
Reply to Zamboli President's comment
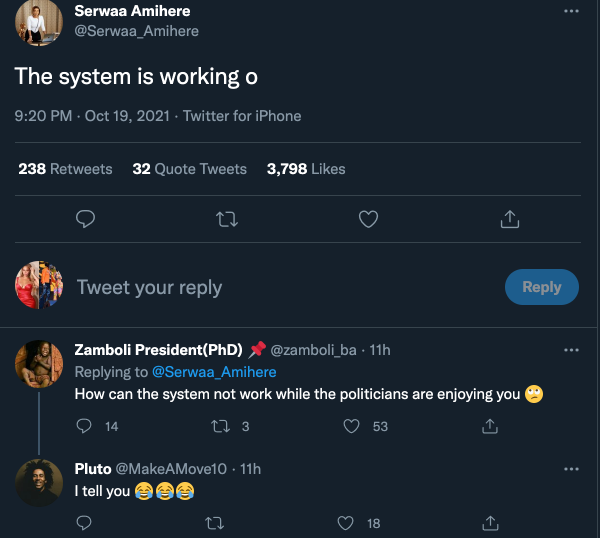(x=85, y=426)
